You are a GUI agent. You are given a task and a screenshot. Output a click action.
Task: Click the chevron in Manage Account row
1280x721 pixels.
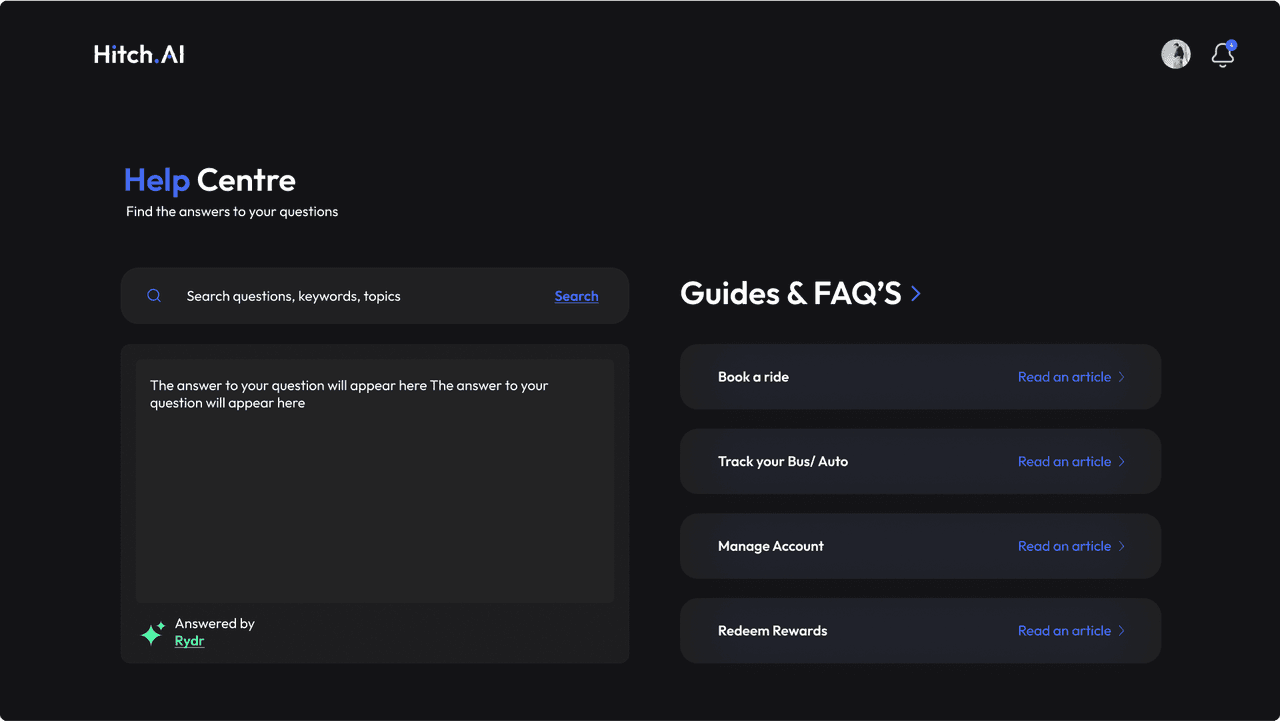(1122, 546)
